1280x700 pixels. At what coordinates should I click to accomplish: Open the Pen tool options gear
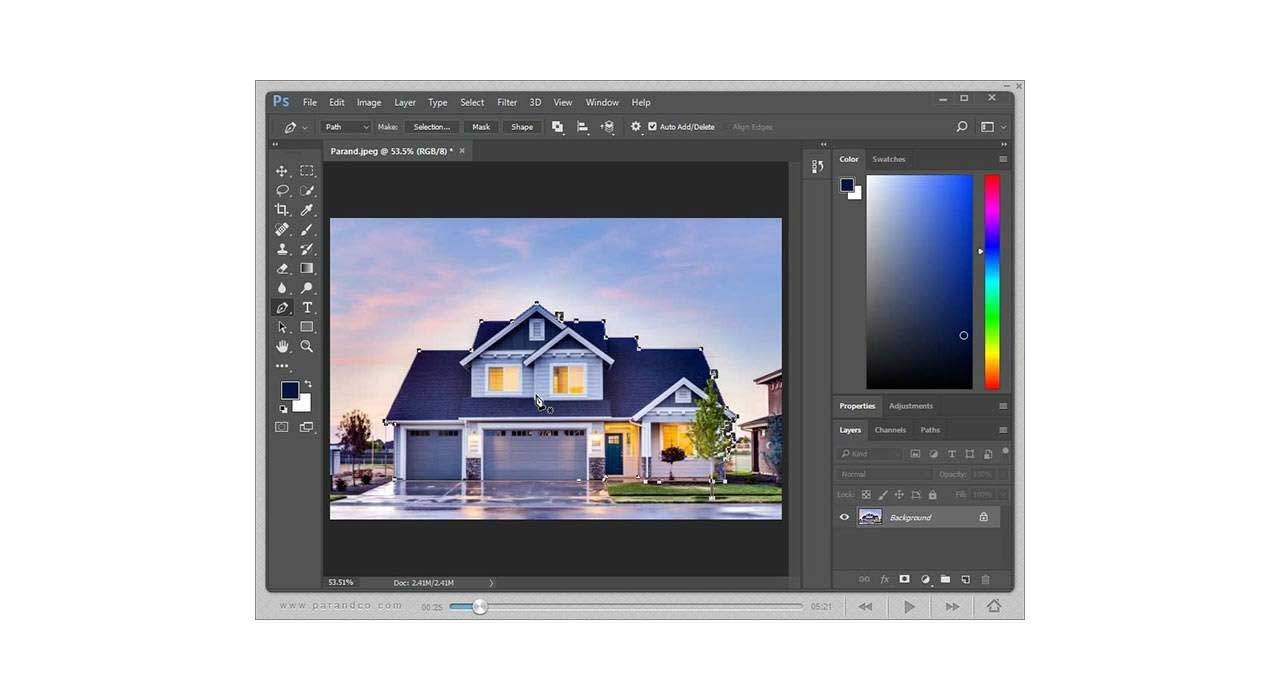point(636,127)
